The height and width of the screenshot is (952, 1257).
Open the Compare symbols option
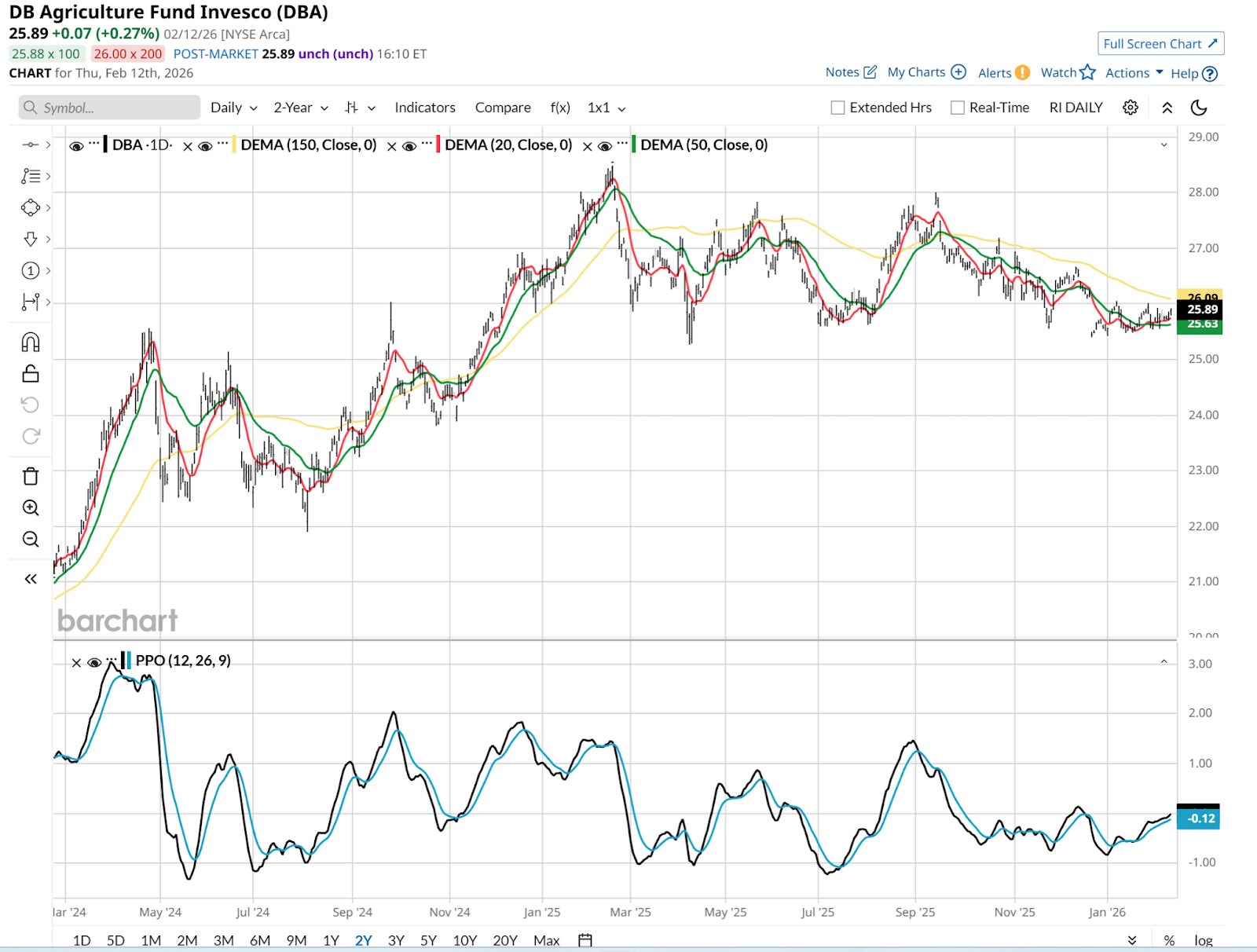[503, 108]
